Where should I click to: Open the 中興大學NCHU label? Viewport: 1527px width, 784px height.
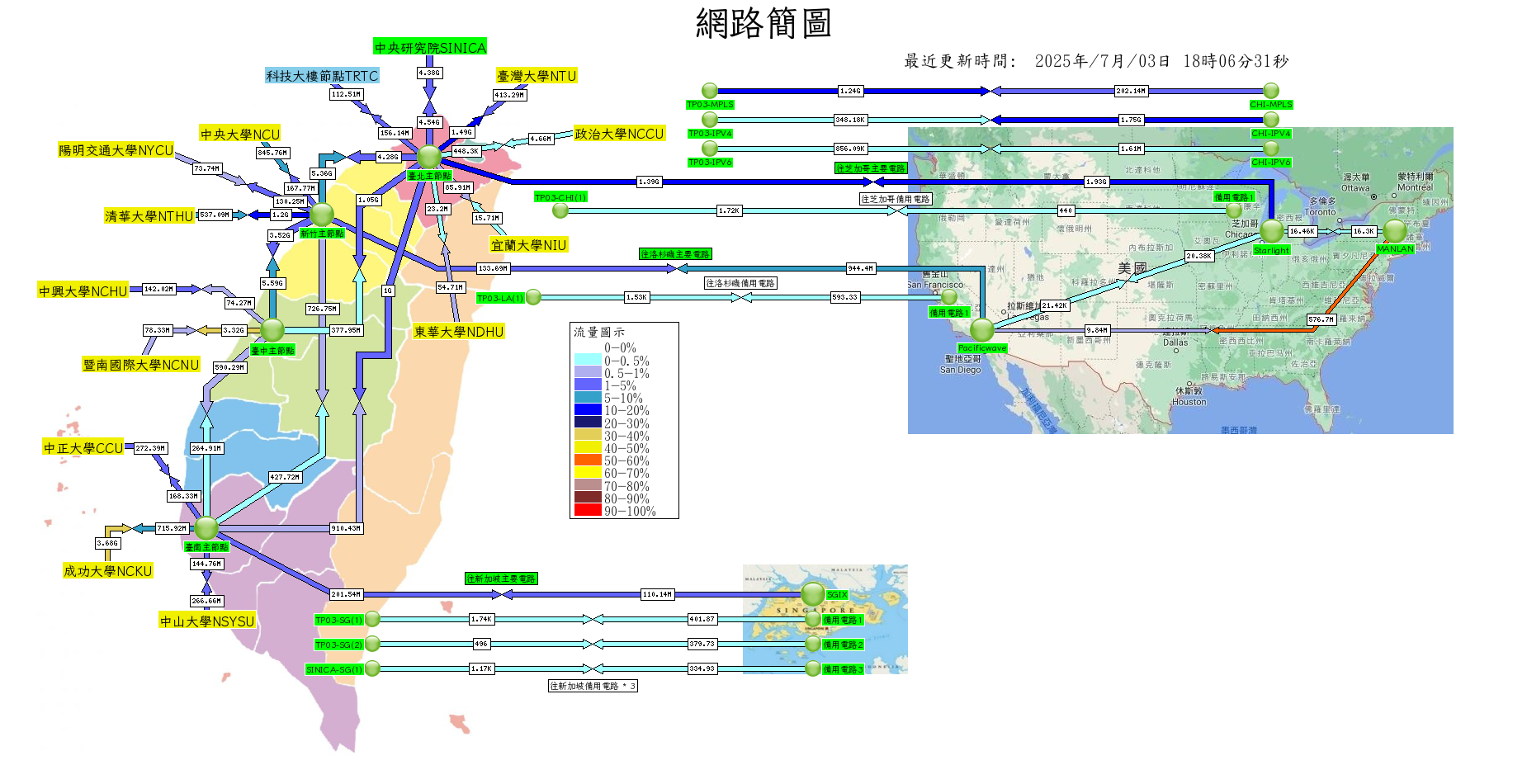(x=83, y=291)
